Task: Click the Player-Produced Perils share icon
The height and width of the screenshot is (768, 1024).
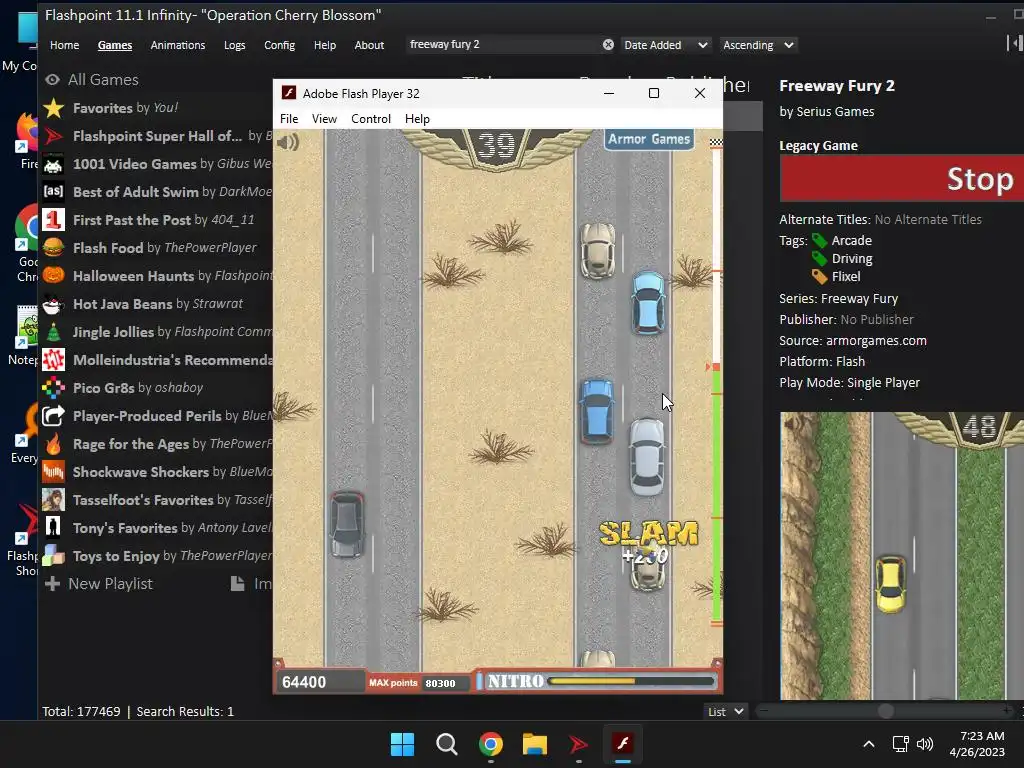Action: pyautogui.click(x=54, y=415)
